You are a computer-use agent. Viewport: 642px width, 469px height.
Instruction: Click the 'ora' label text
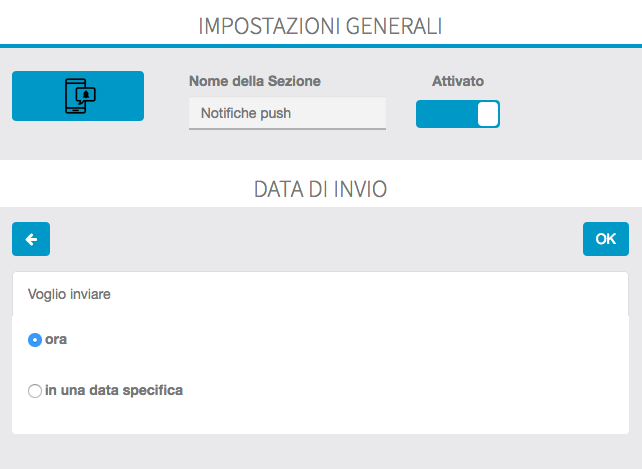pyautogui.click(x=56, y=340)
